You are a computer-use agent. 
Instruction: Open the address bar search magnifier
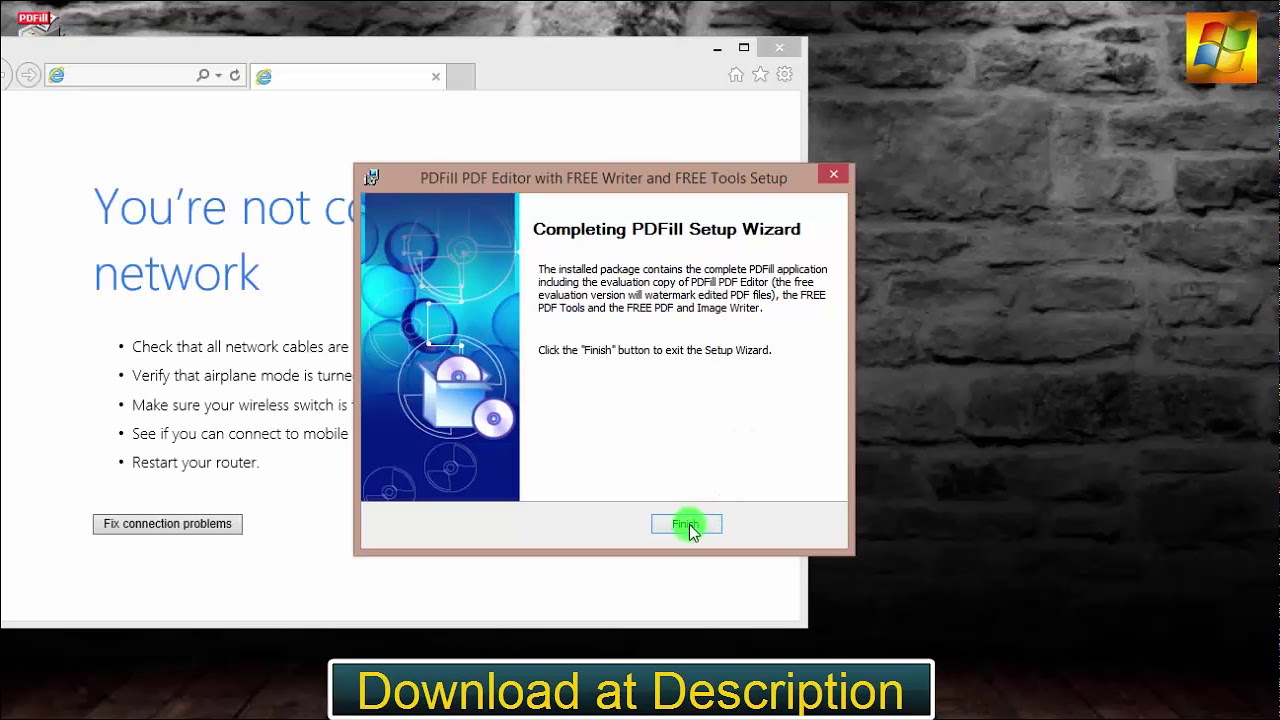click(203, 75)
